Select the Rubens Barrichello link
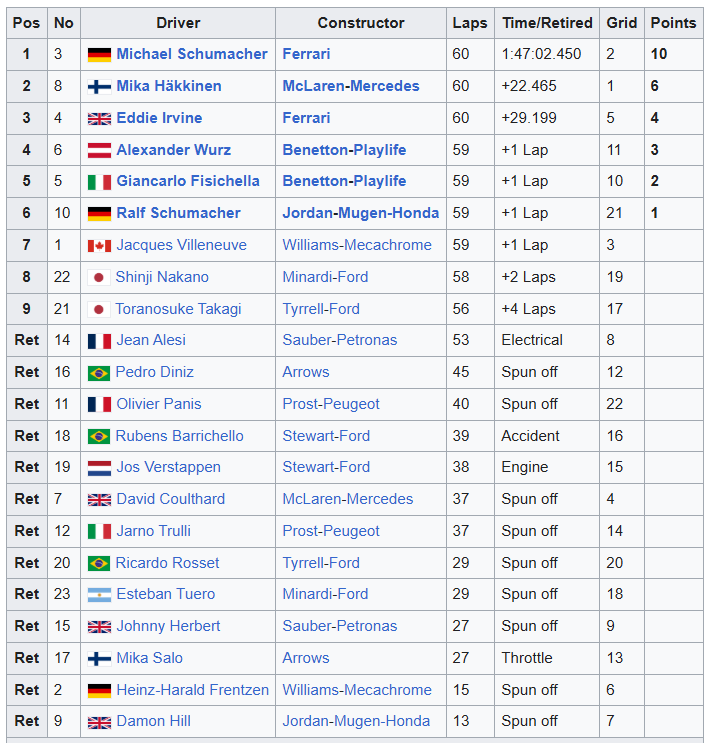 coord(180,436)
